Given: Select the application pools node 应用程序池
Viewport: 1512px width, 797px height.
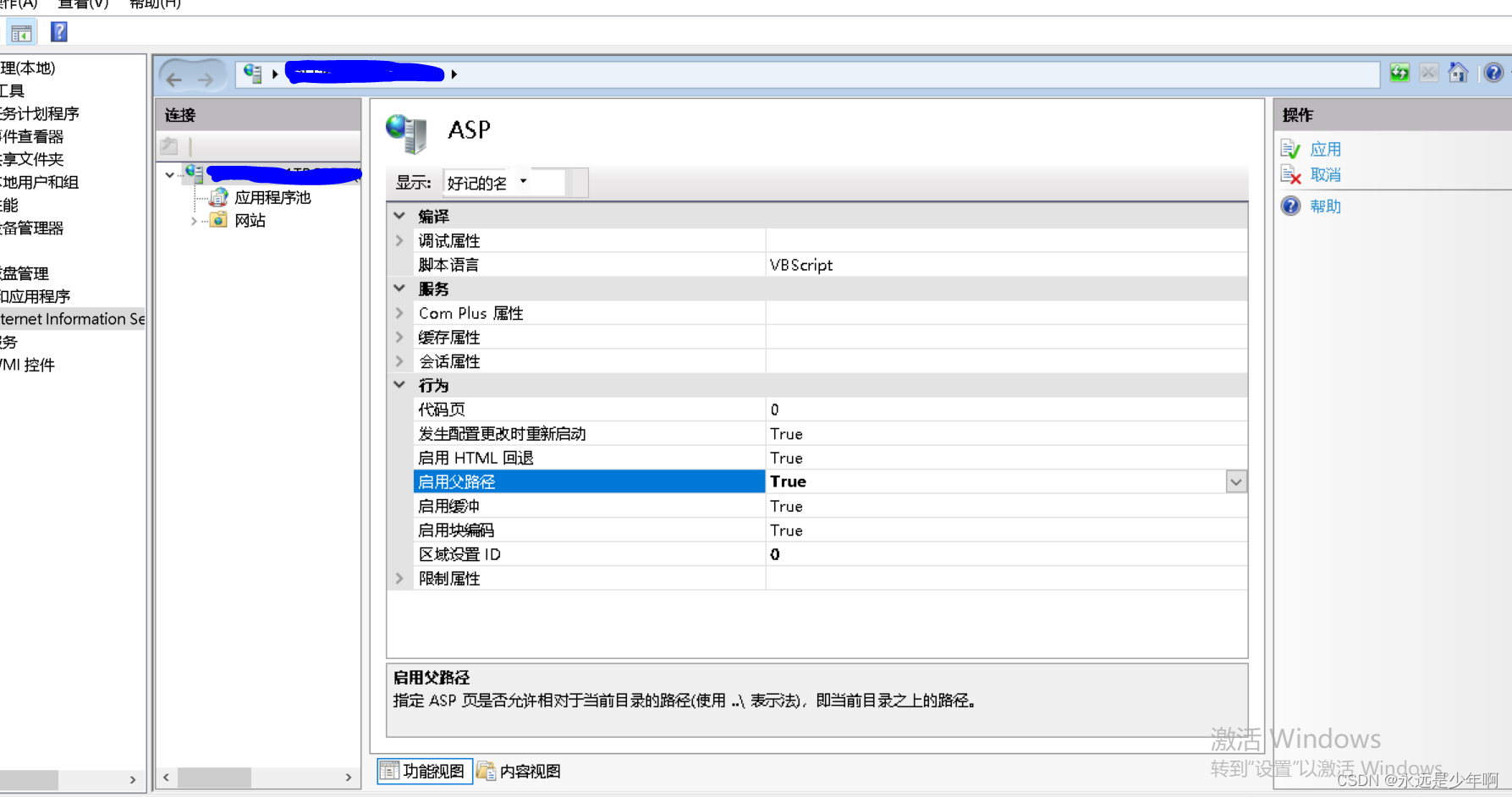Looking at the screenshot, I should 272,197.
